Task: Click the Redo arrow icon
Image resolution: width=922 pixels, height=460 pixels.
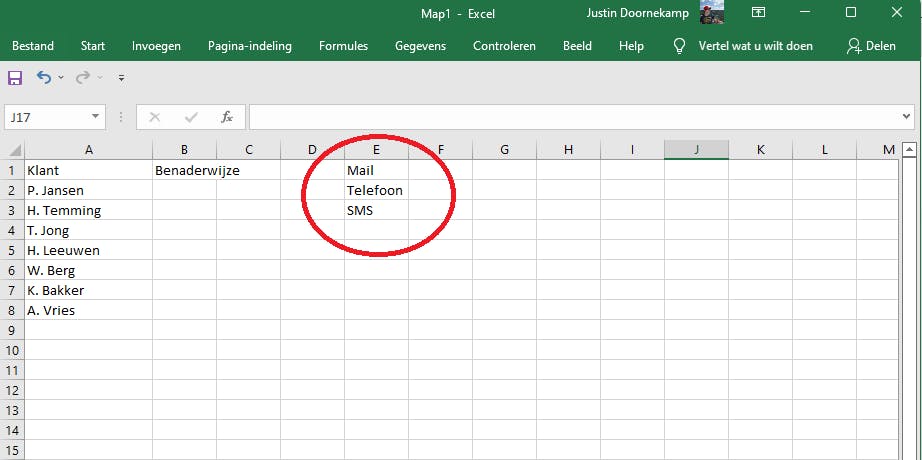Action: [x=83, y=77]
